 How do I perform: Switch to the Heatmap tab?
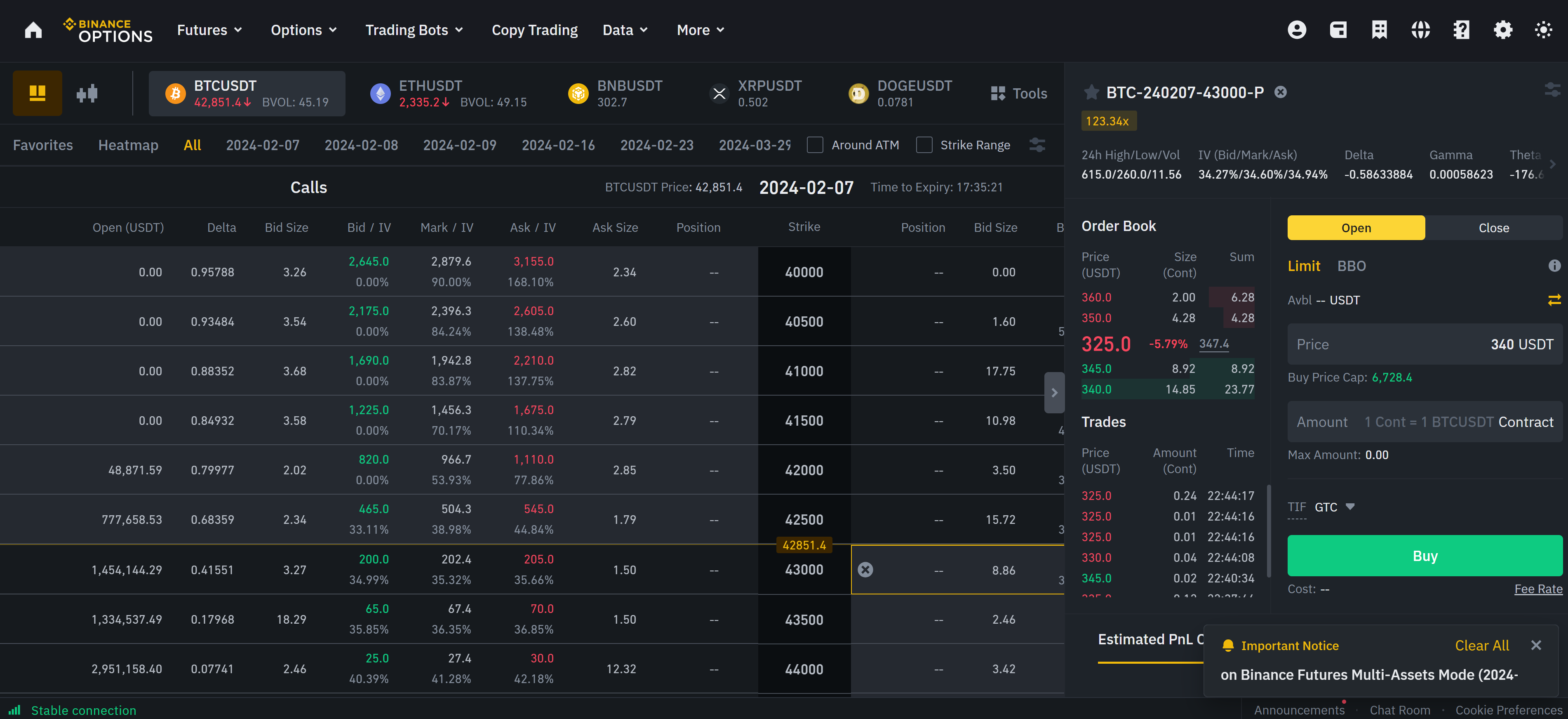tap(128, 145)
